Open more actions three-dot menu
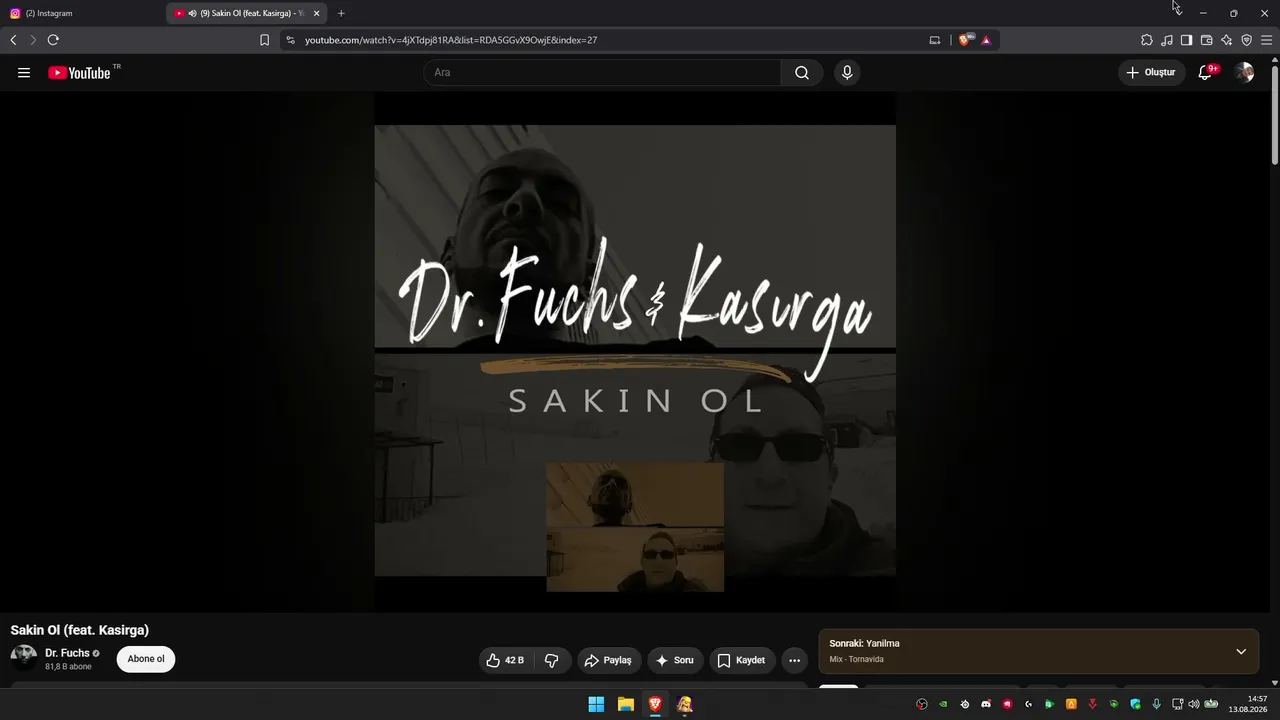Viewport: 1280px width, 720px height. coord(794,660)
